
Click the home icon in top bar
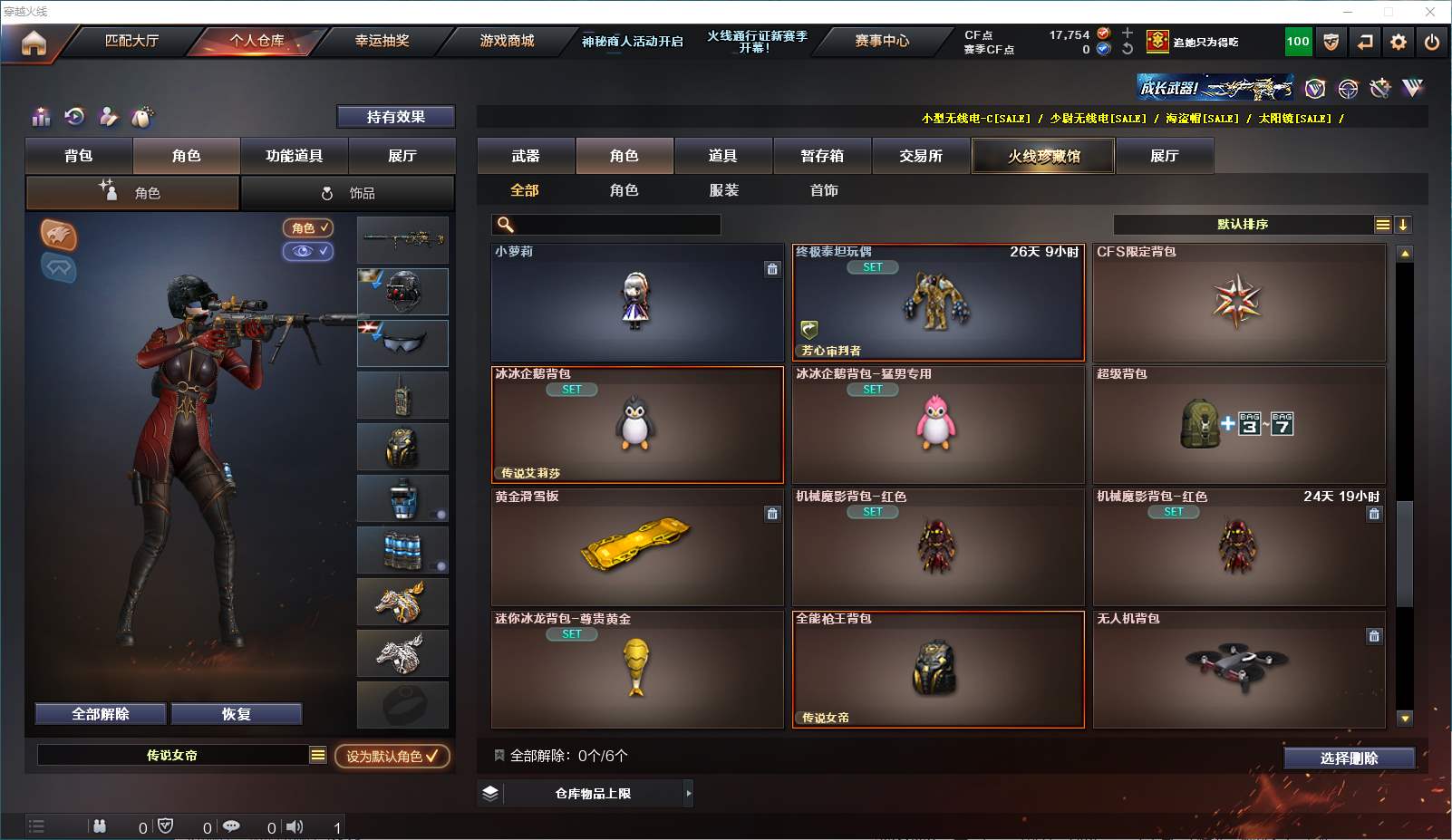(34, 43)
